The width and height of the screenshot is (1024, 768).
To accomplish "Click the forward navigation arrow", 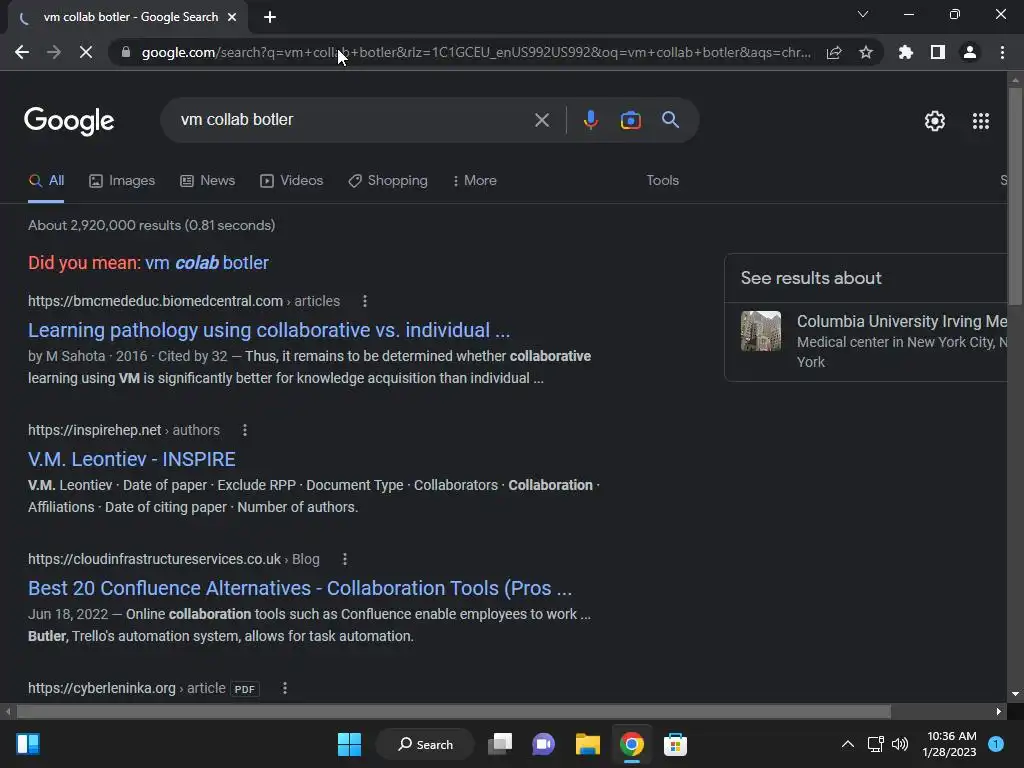I will pos(54,52).
